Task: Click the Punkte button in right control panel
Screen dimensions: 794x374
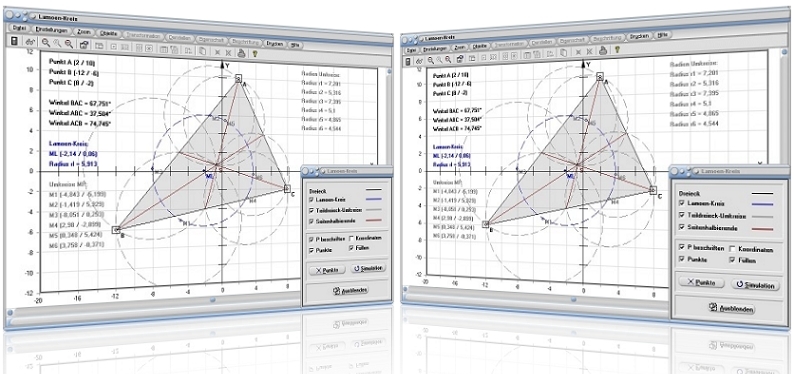Action: pos(701,282)
